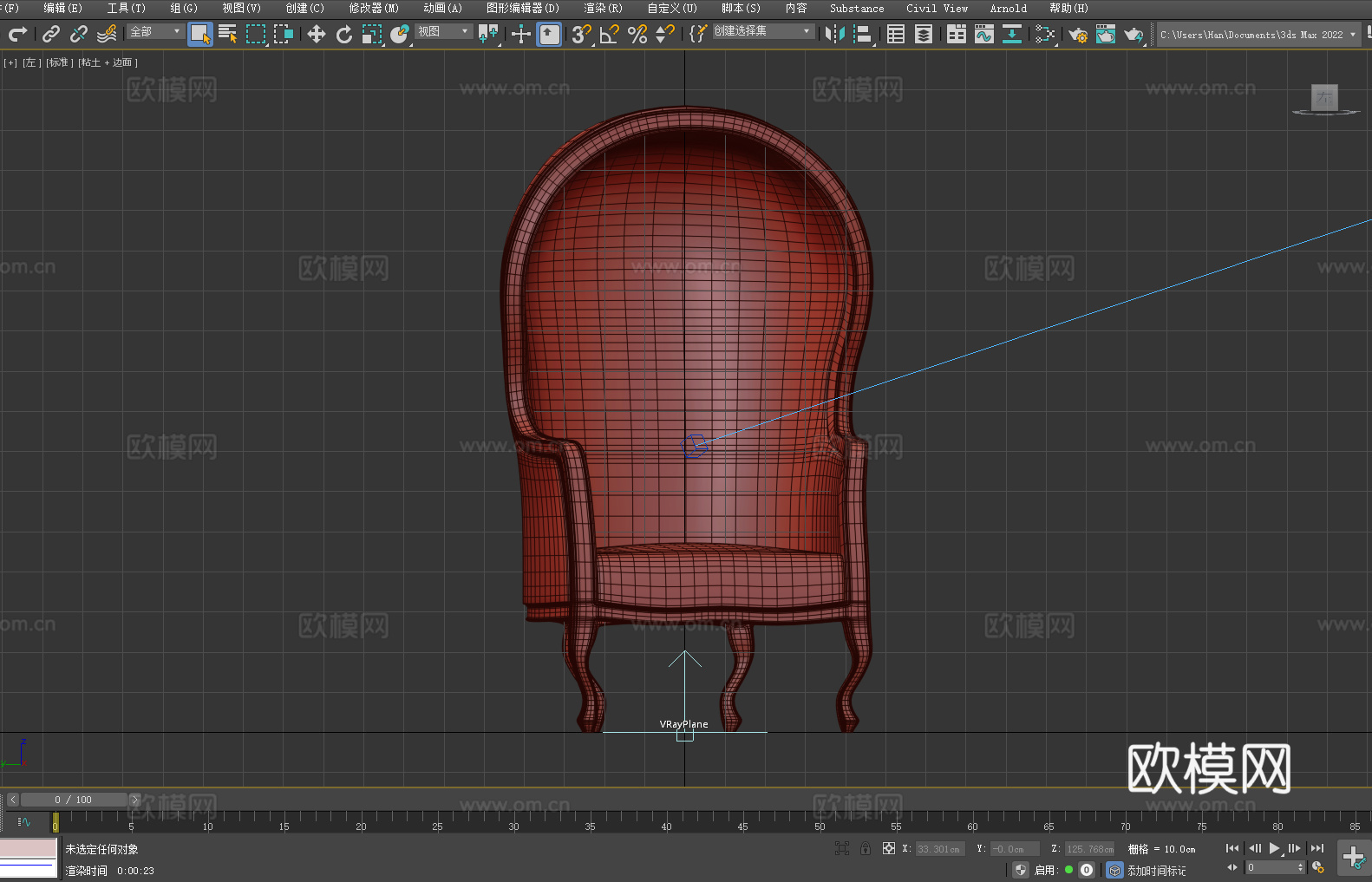Image resolution: width=1372 pixels, height=882 pixels.
Task: Activate the Select and Scale tool
Action: [x=372, y=34]
